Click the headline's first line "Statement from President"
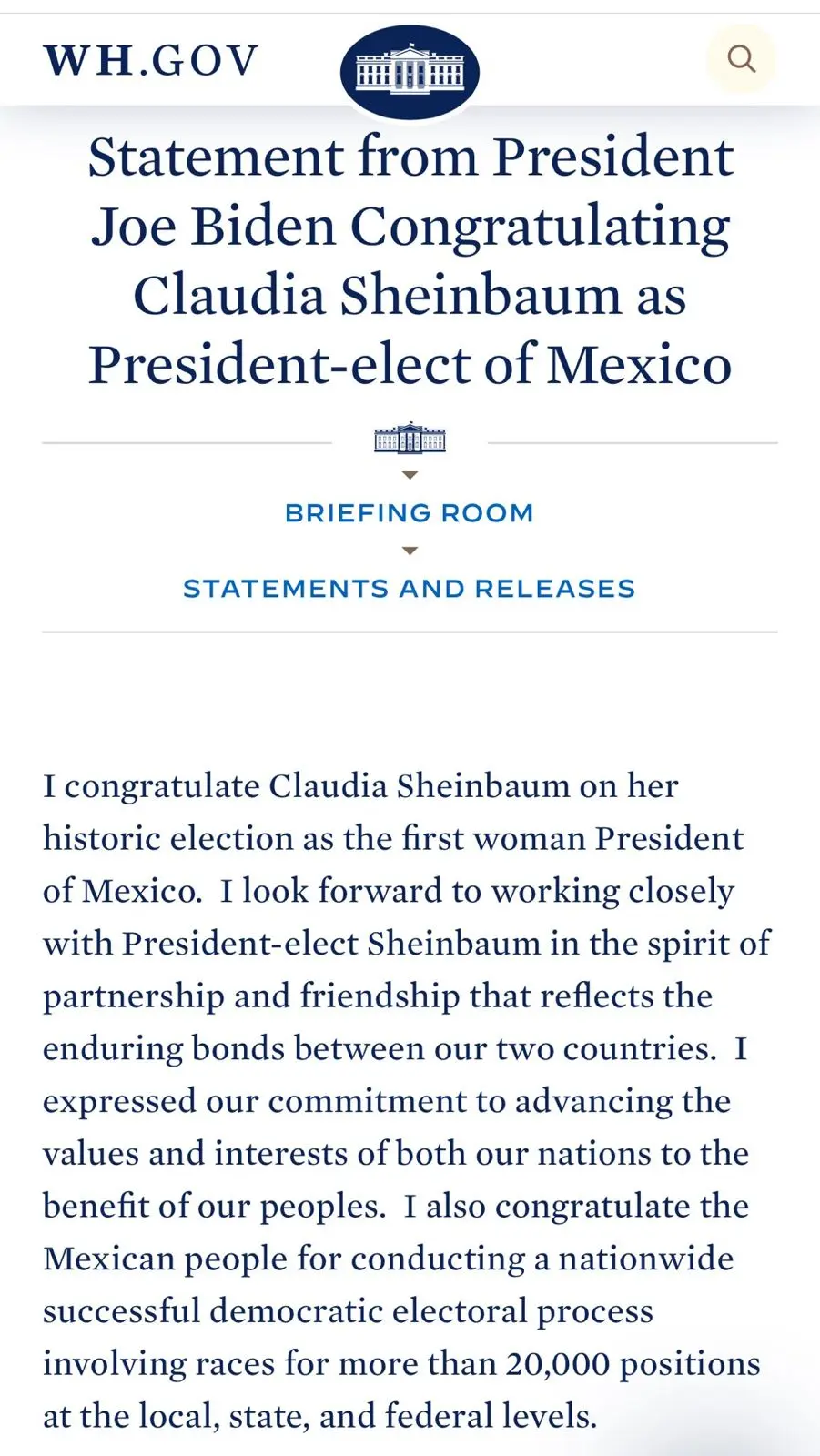Screen dimensions: 820x1456 410,157
